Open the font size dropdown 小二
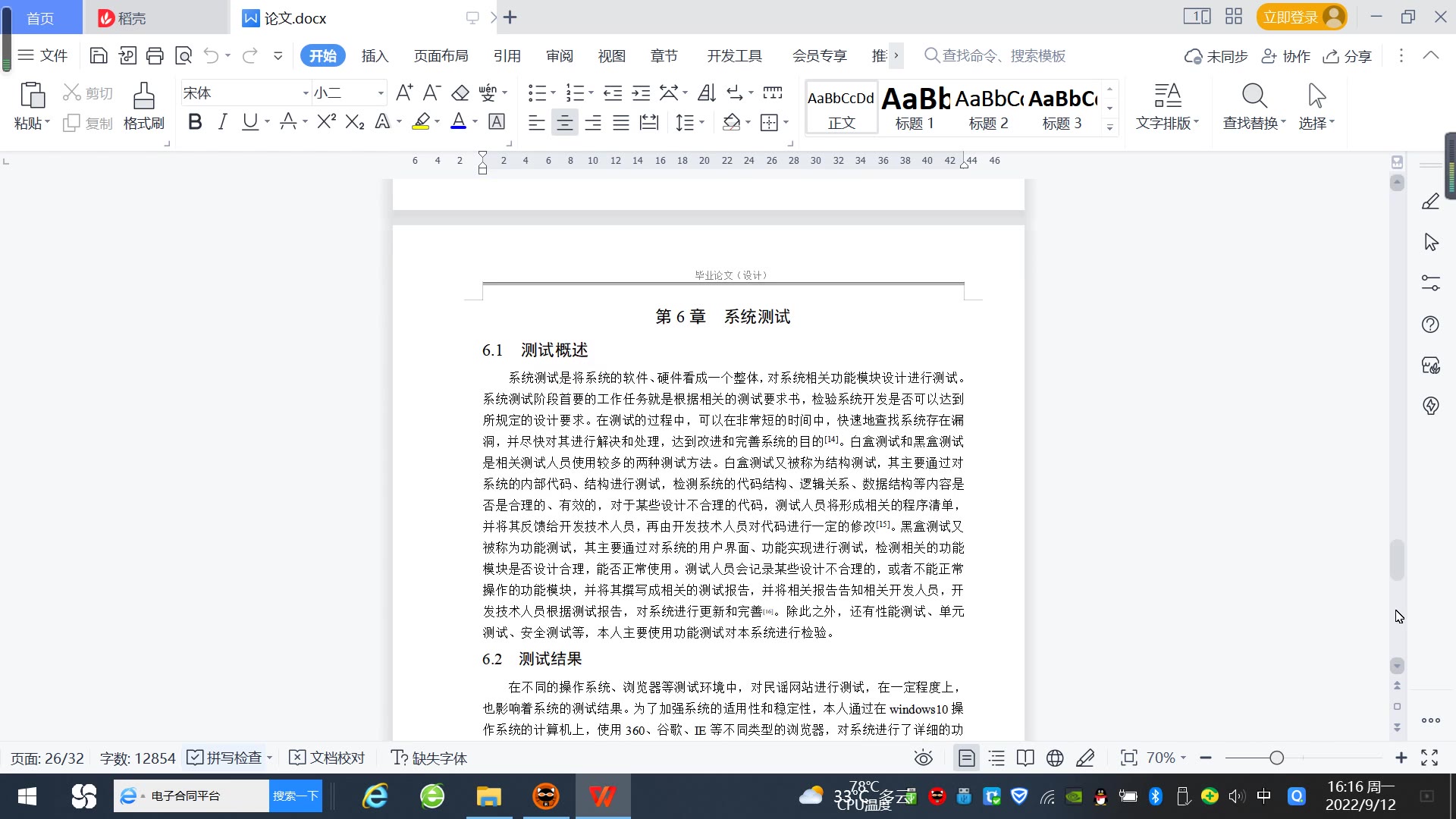This screenshot has height=819, width=1456. (x=381, y=93)
